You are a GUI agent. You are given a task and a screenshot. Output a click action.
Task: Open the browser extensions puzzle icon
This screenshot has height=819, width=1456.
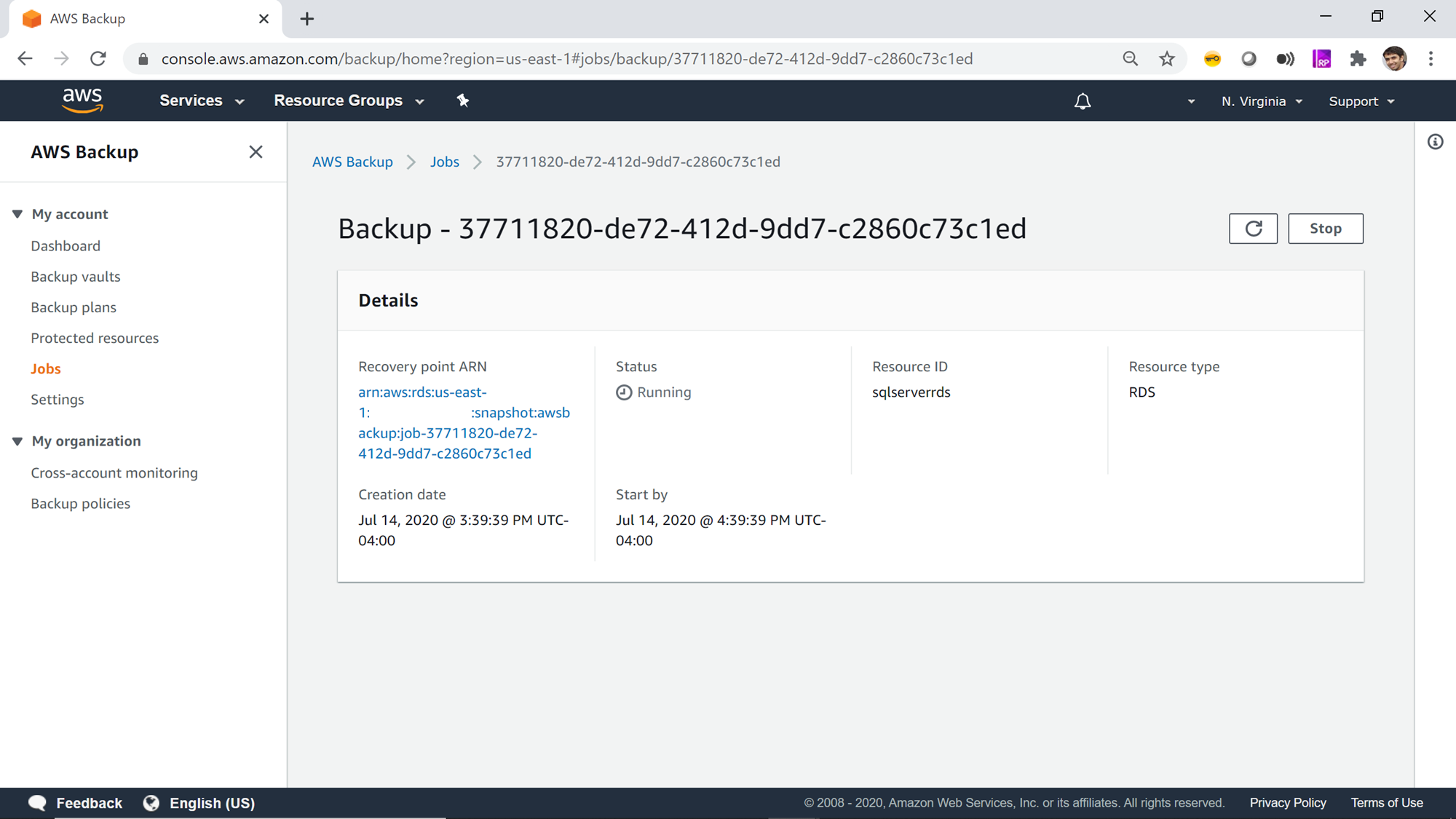(1358, 59)
